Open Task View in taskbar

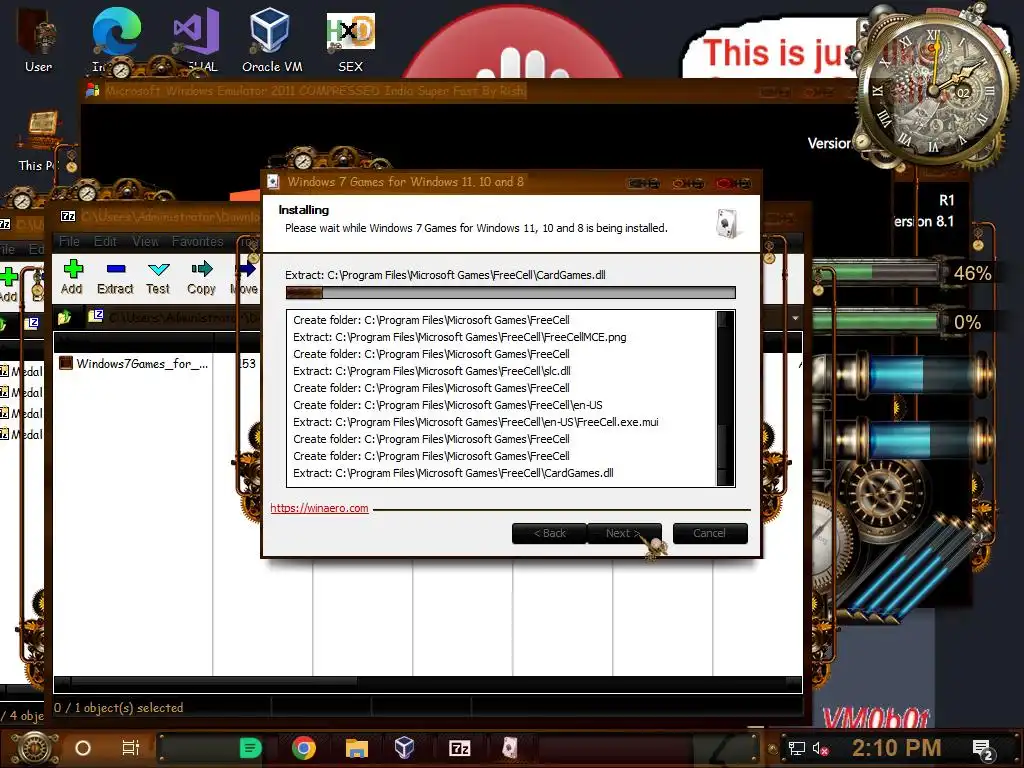tap(131, 748)
